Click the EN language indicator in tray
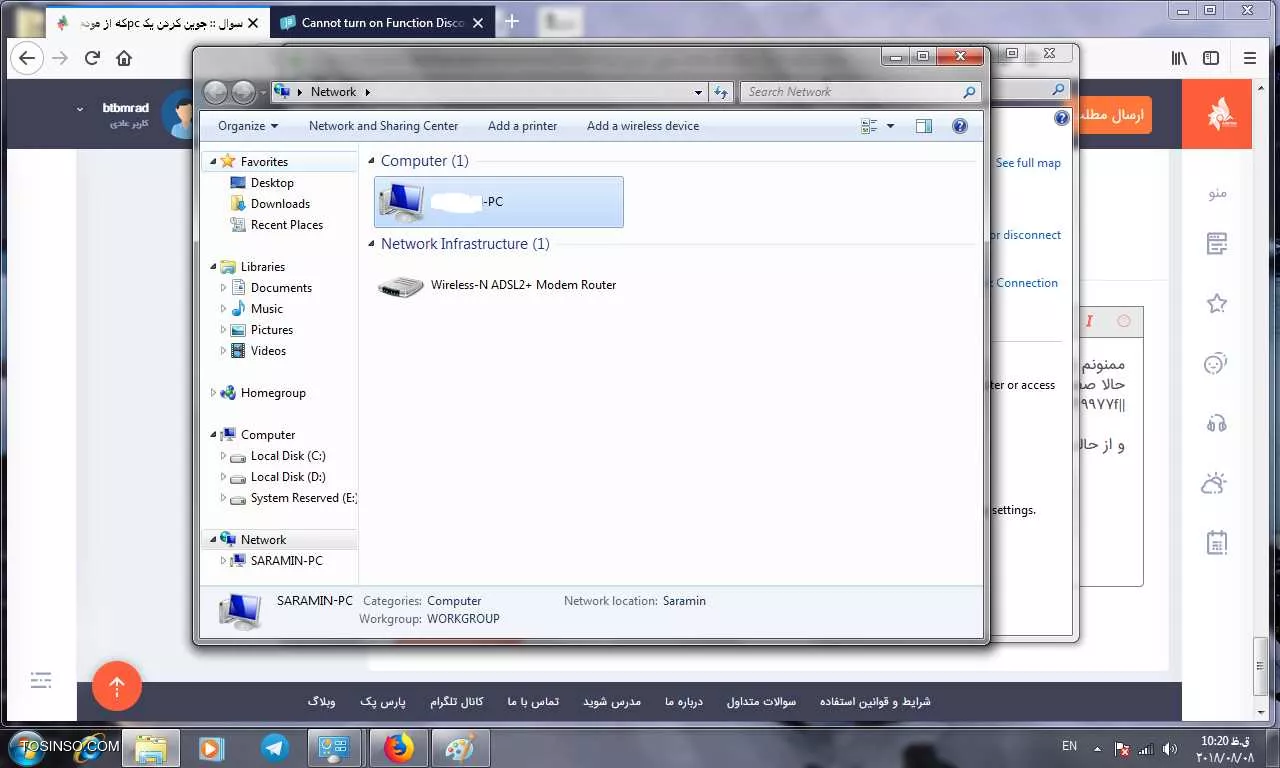Image resolution: width=1280 pixels, height=768 pixels. (x=1069, y=746)
